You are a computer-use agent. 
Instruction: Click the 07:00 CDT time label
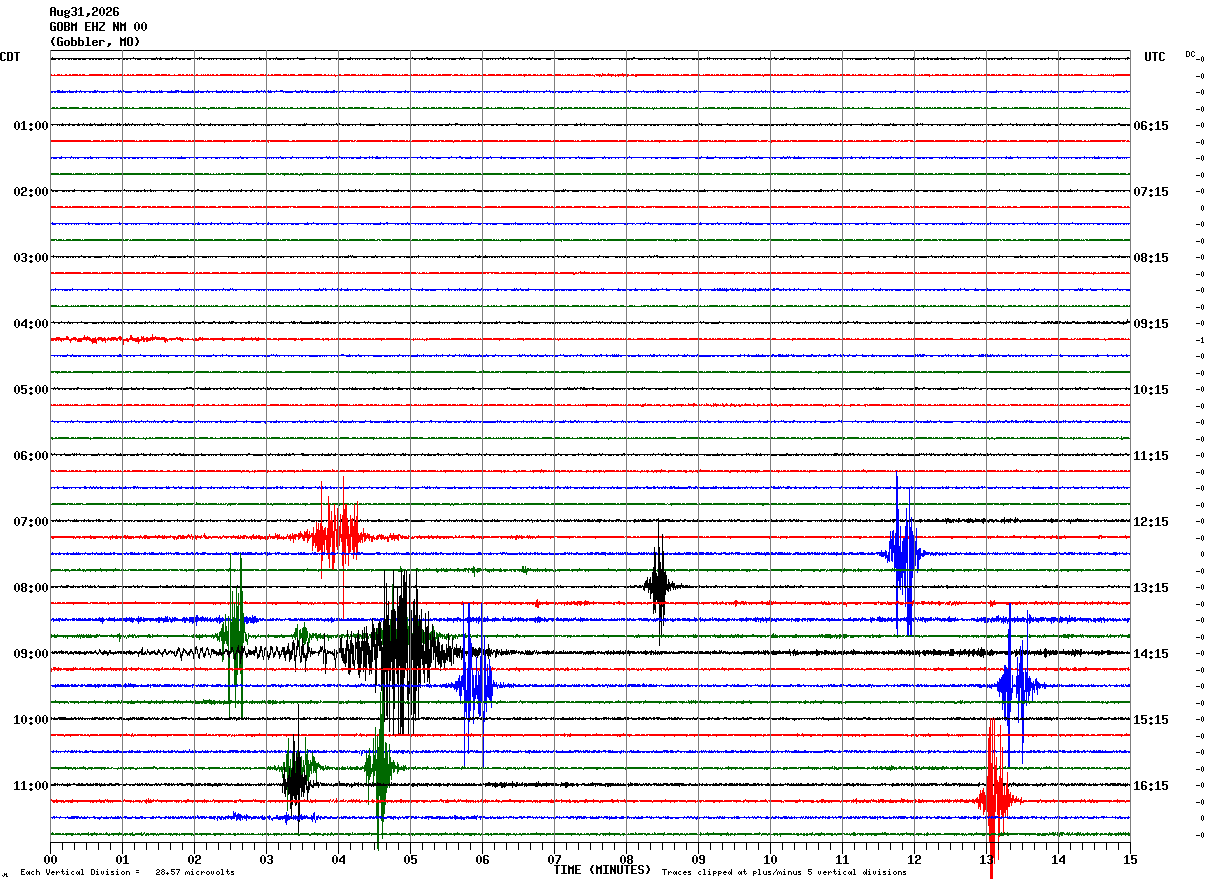pyautogui.click(x=30, y=522)
